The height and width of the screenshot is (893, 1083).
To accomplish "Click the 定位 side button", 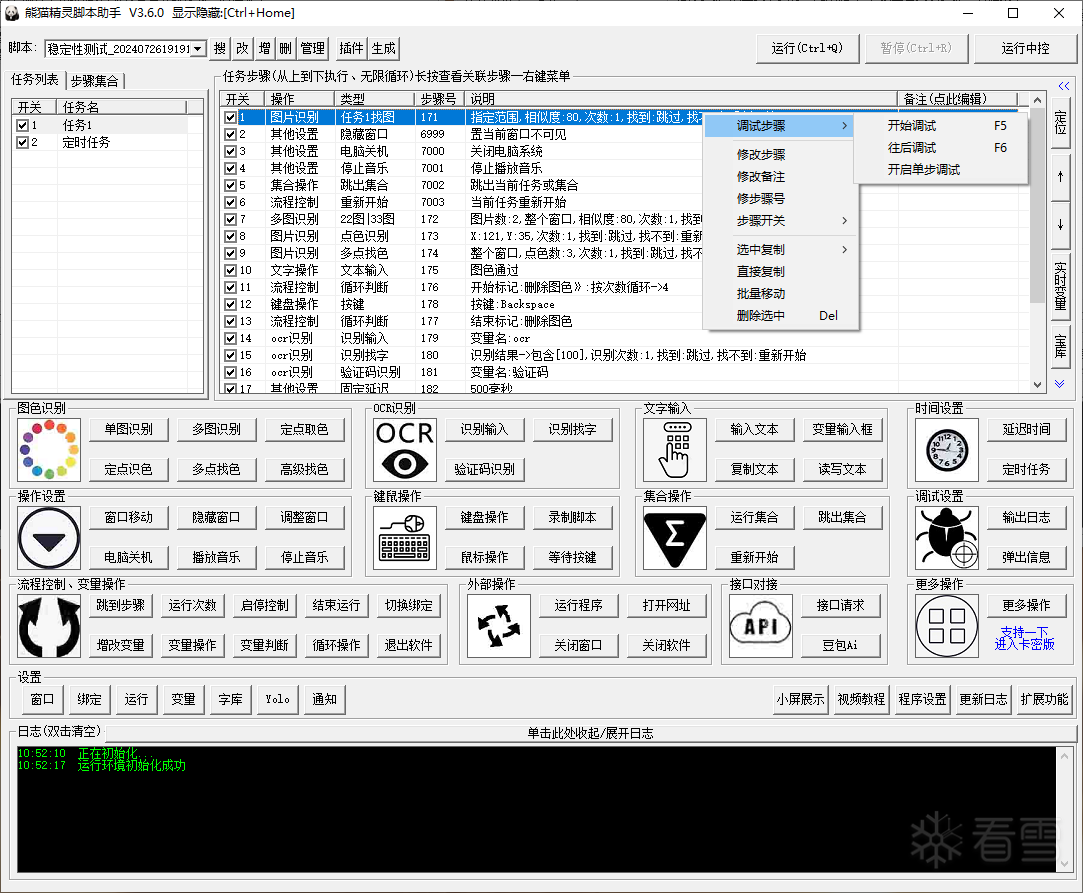I will point(1060,122).
